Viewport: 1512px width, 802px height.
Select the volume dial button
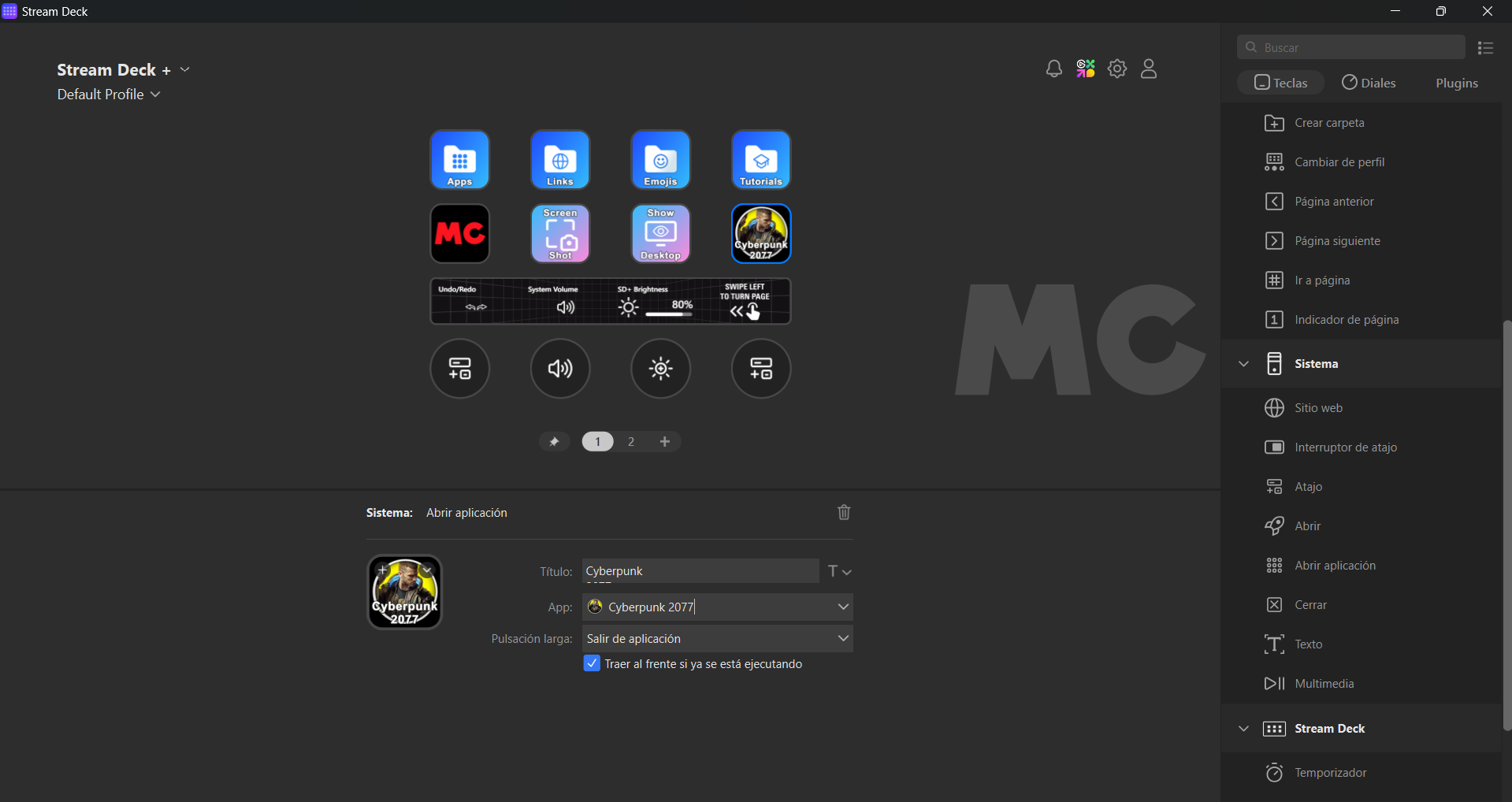[x=559, y=369]
